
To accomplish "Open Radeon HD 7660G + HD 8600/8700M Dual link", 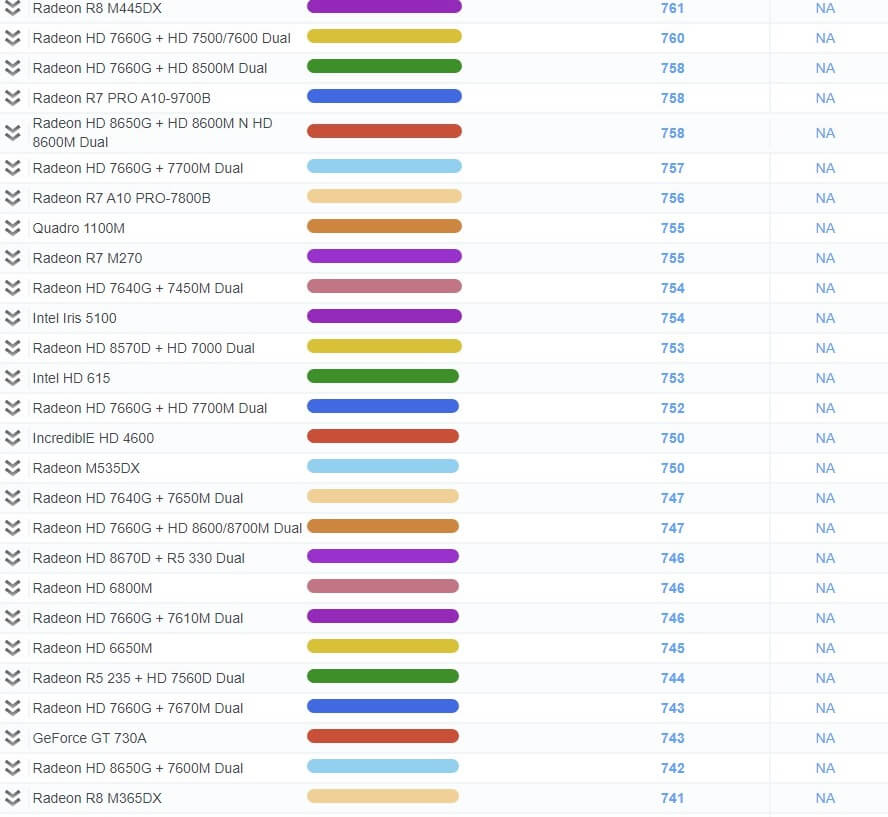I will click(167, 529).
